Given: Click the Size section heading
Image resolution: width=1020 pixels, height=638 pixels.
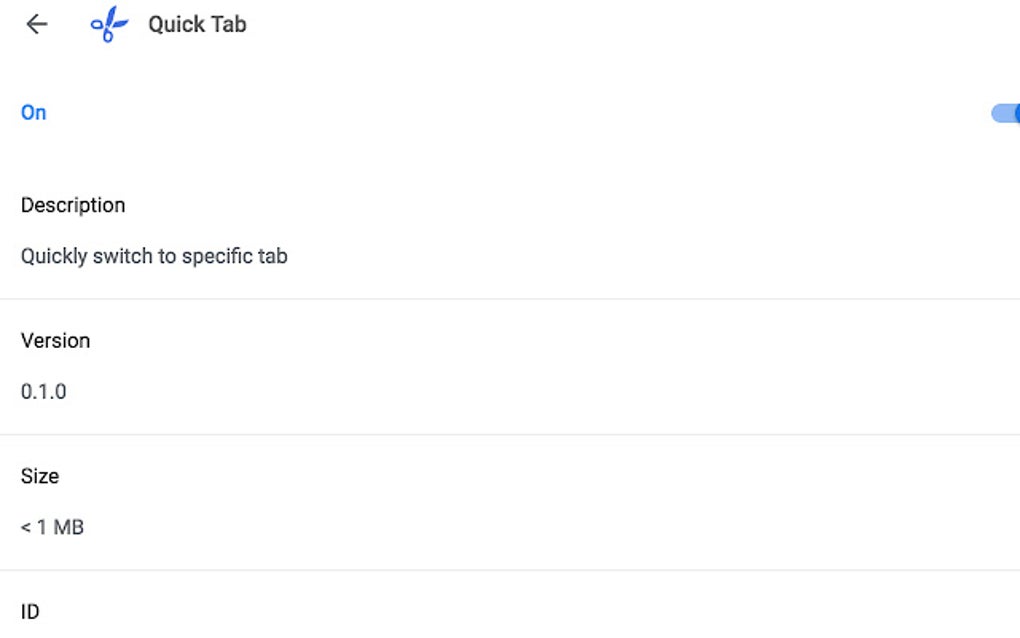Looking at the screenshot, I should tap(40, 476).
